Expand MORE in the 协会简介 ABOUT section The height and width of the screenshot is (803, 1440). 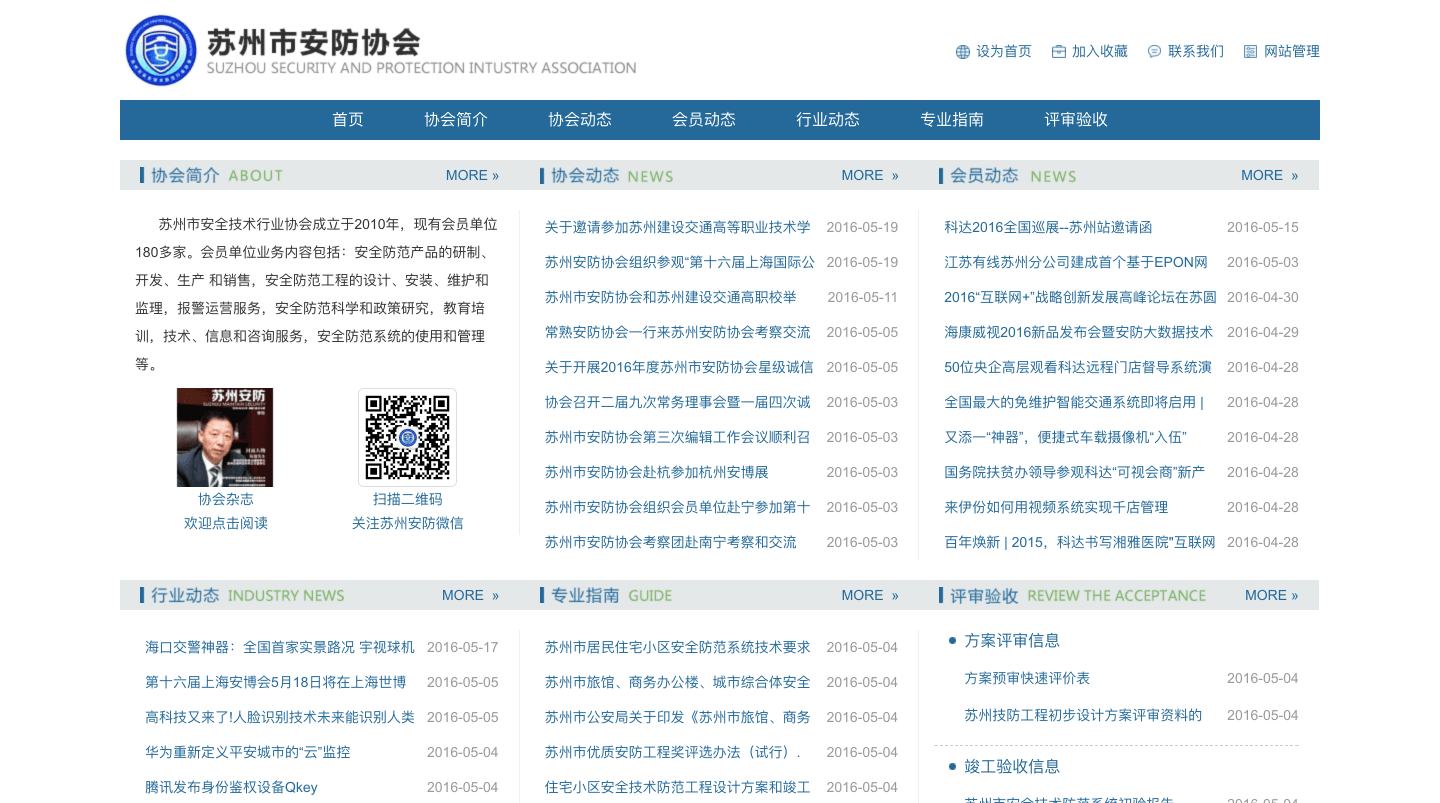tap(472, 176)
